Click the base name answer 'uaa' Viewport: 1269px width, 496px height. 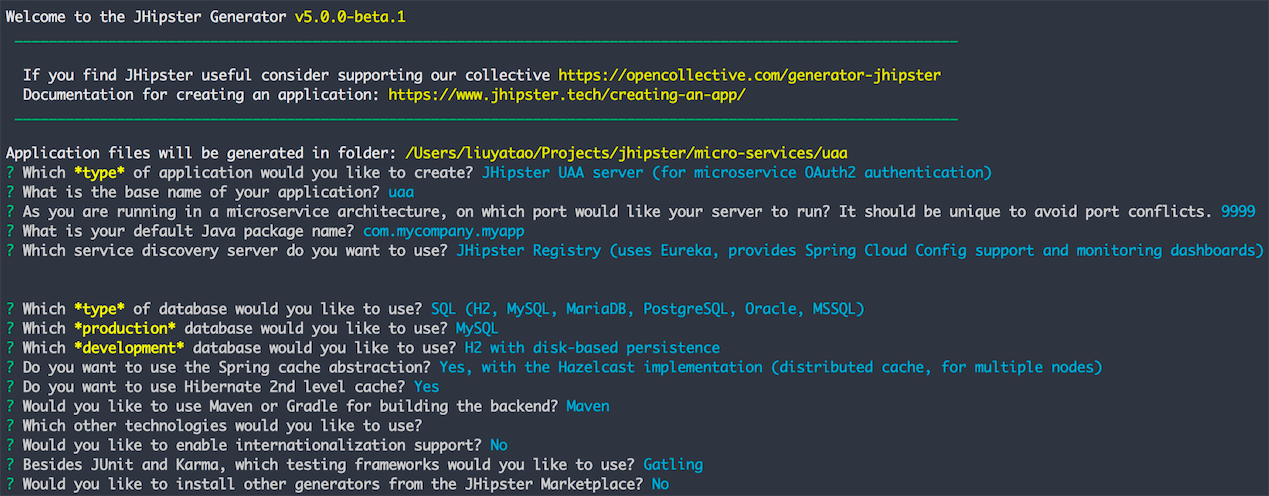[401, 192]
